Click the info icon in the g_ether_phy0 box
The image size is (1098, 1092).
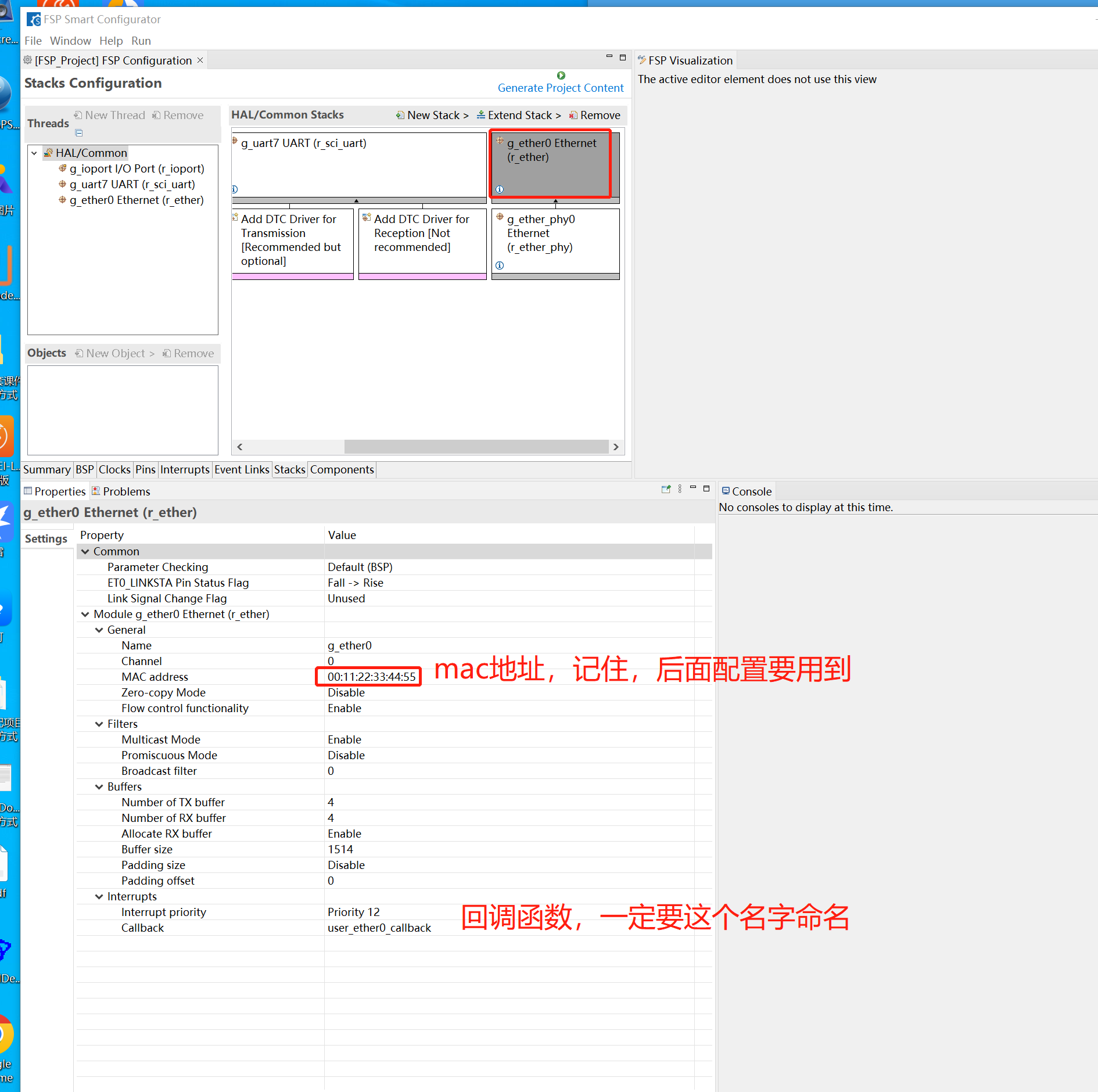click(500, 265)
